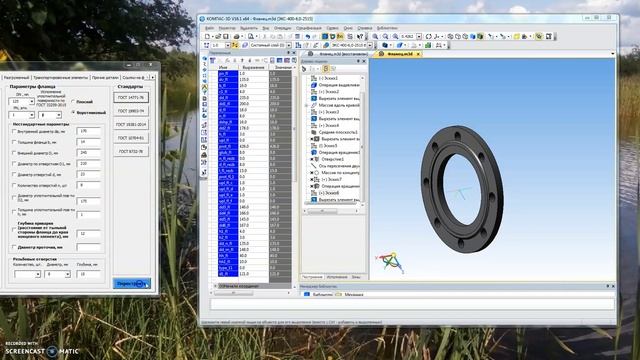Expand the Массив вдоль кривой tree node
The width and height of the screenshot is (640, 360).
(x=306, y=105)
